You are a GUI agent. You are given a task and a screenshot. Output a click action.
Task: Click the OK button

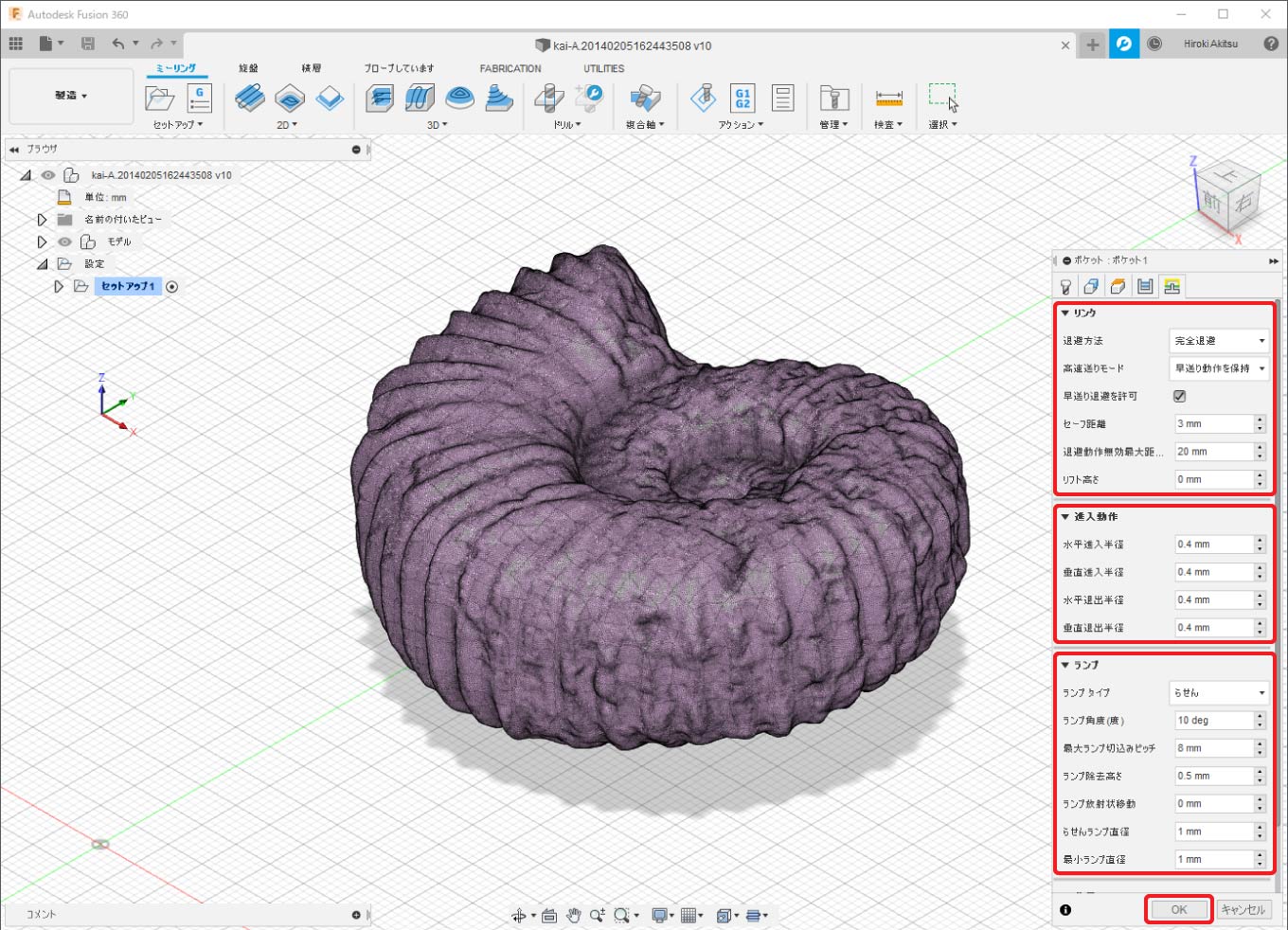(x=1178, y=909)
